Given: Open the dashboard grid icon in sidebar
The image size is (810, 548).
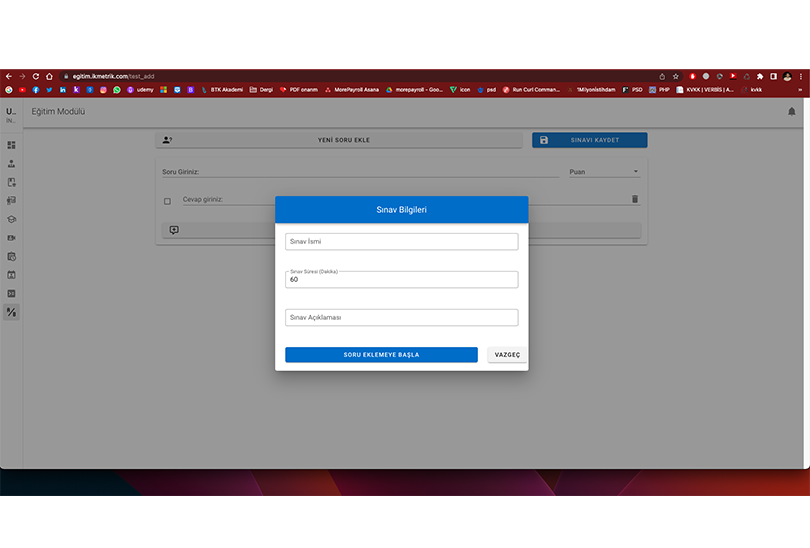Looking at the screenshot, I should tap(11, 145).
